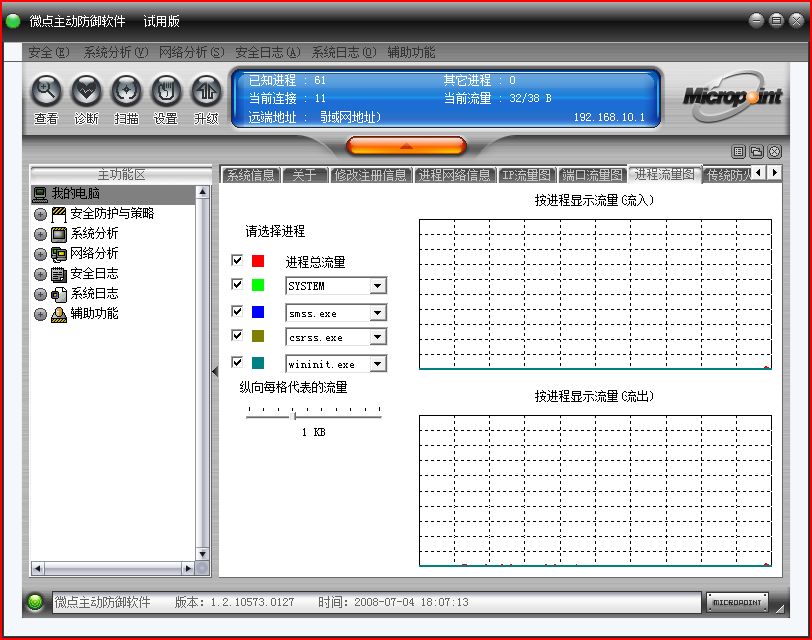This screenshot has width=812, height=640.
Task: Switch to the 进程网络信息 tab
Action: (x=455, y=175)
